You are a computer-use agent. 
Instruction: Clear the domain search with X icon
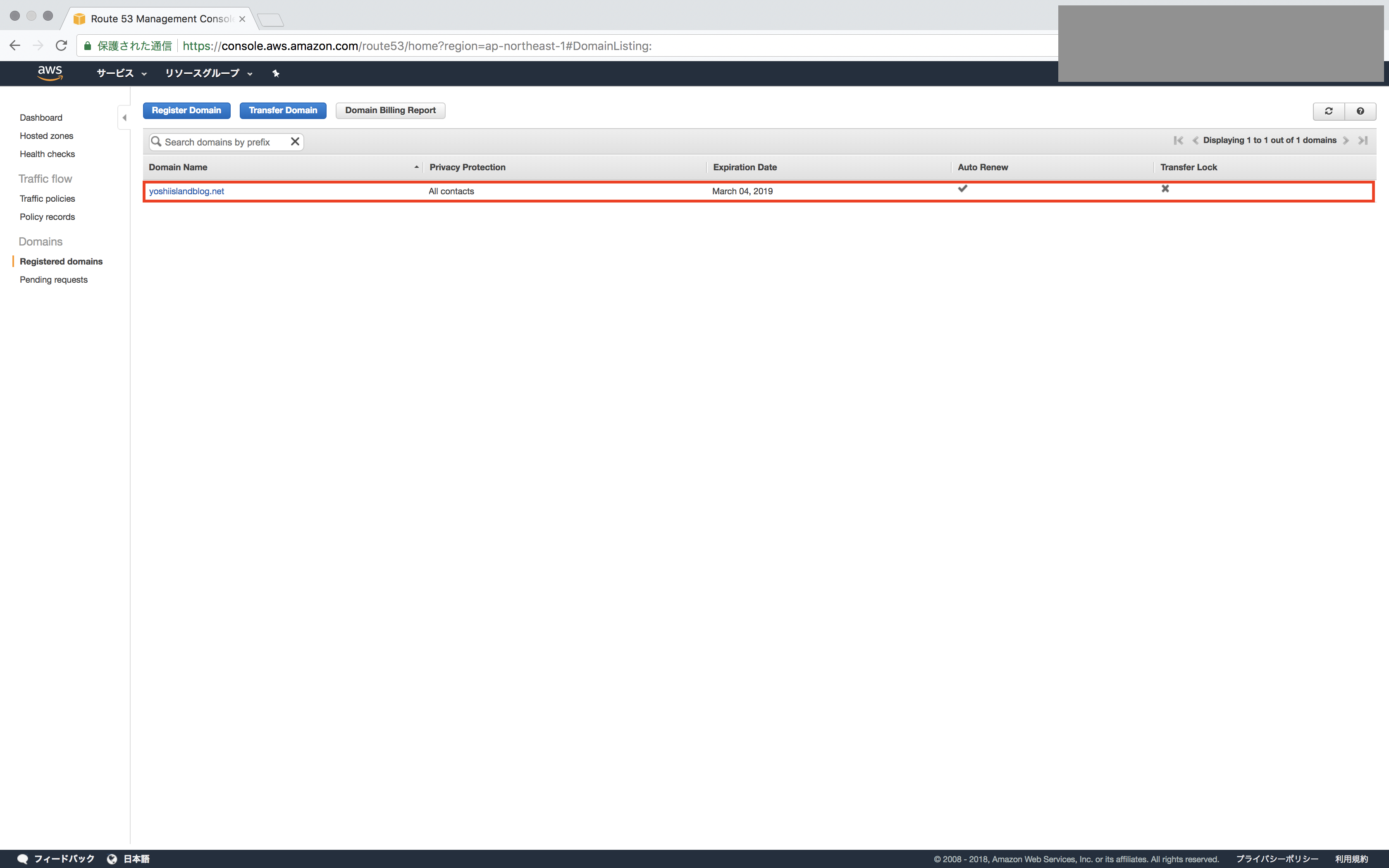click(295, 141)
